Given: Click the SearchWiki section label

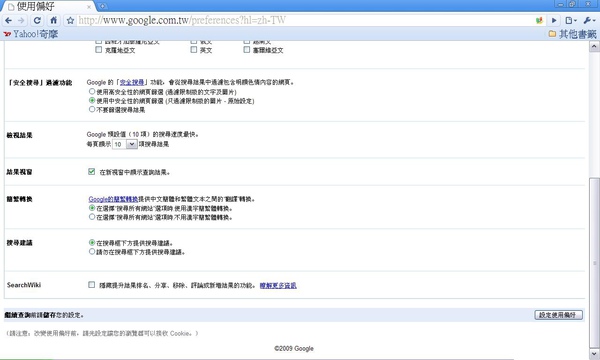Looking at the screenshot, I should point(24,285).
